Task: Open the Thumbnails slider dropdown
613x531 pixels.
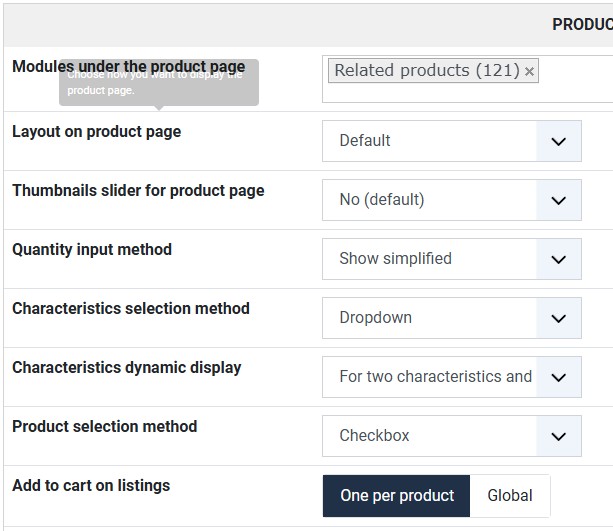Action: [x=429, y=200]
